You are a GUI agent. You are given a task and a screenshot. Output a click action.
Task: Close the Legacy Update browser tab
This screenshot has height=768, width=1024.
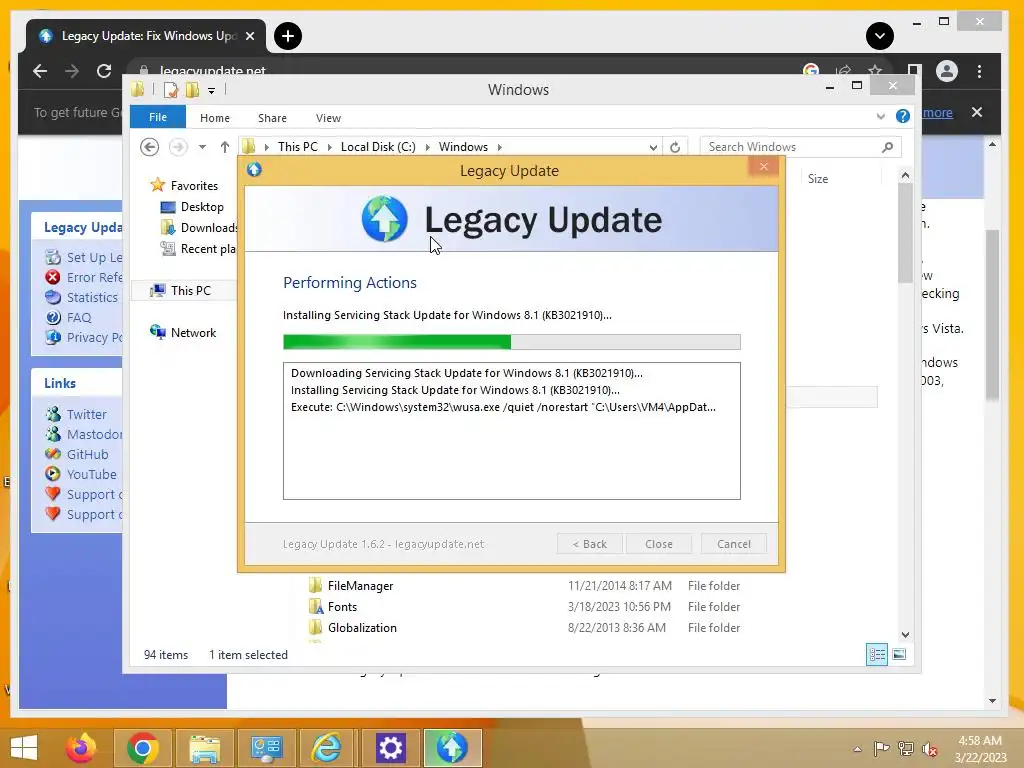pyautogui.click(x=249, y=36)
